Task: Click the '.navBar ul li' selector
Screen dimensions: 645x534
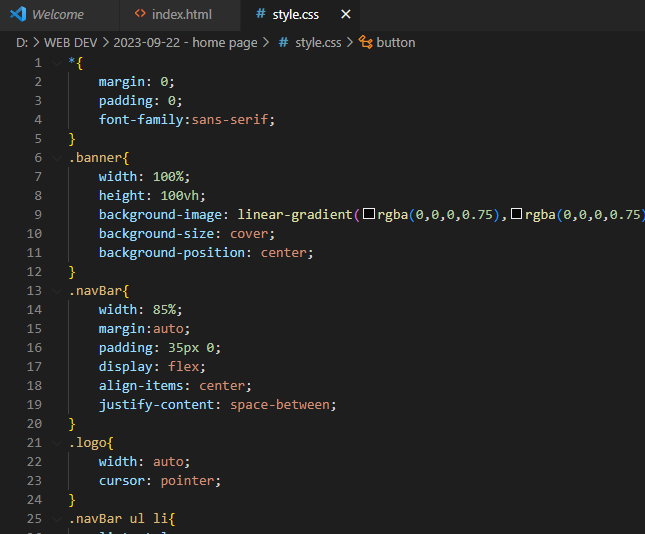Action: tap(118, 519)
